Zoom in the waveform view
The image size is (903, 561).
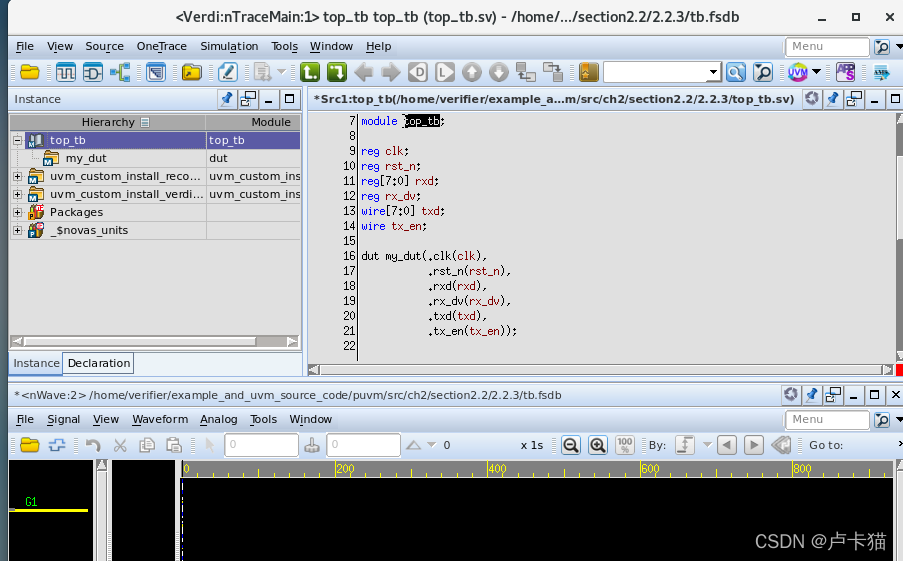[597, 445]
